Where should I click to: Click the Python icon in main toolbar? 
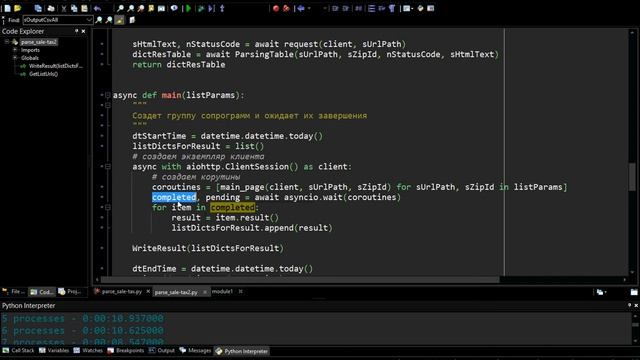[420, 8]
